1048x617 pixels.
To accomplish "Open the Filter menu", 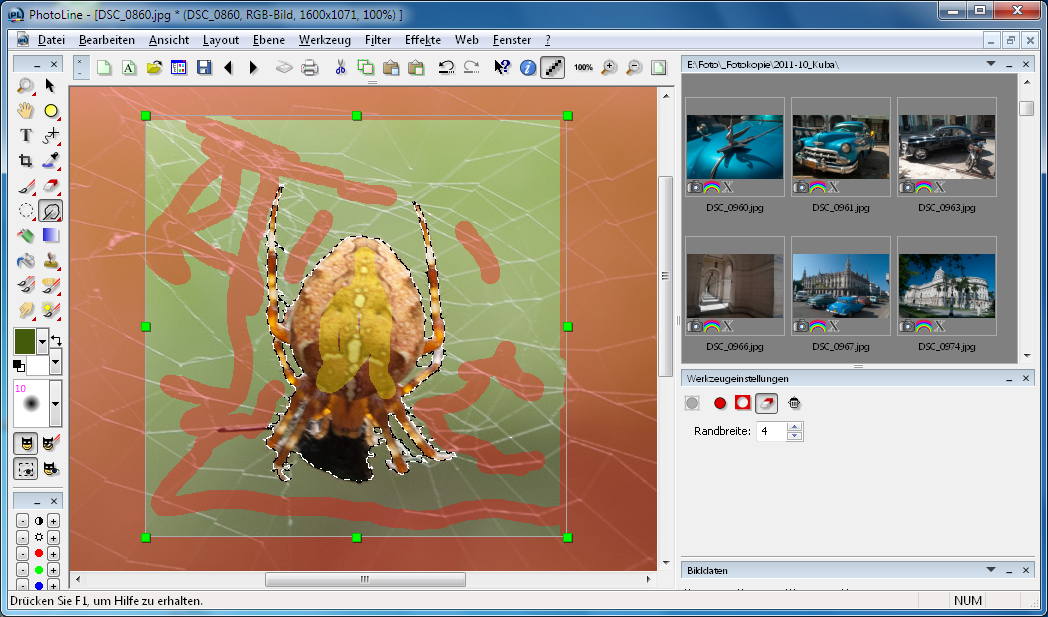I will click(x=378, y=40).
